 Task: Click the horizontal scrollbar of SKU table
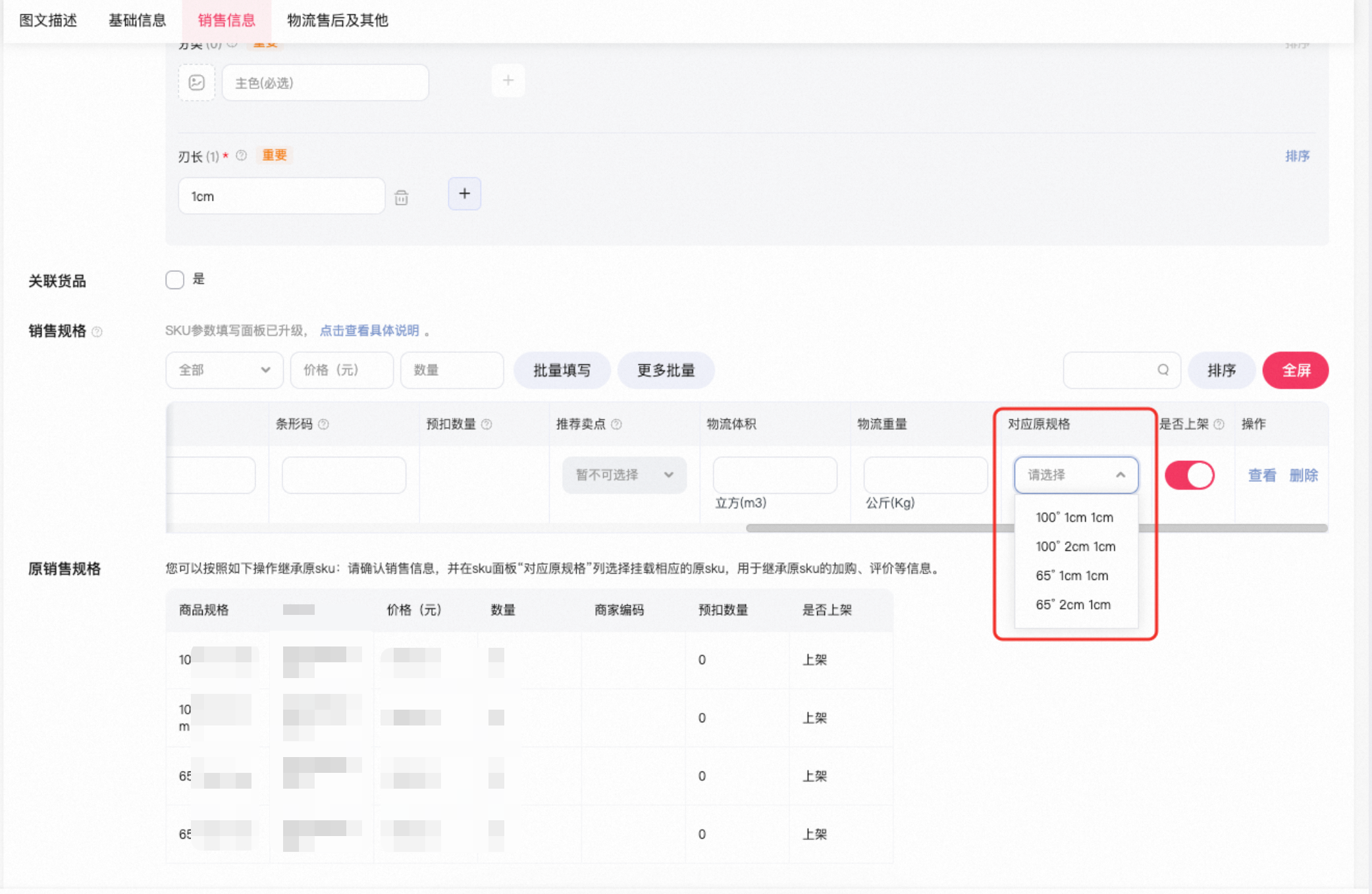click(x=1036, y=528)
